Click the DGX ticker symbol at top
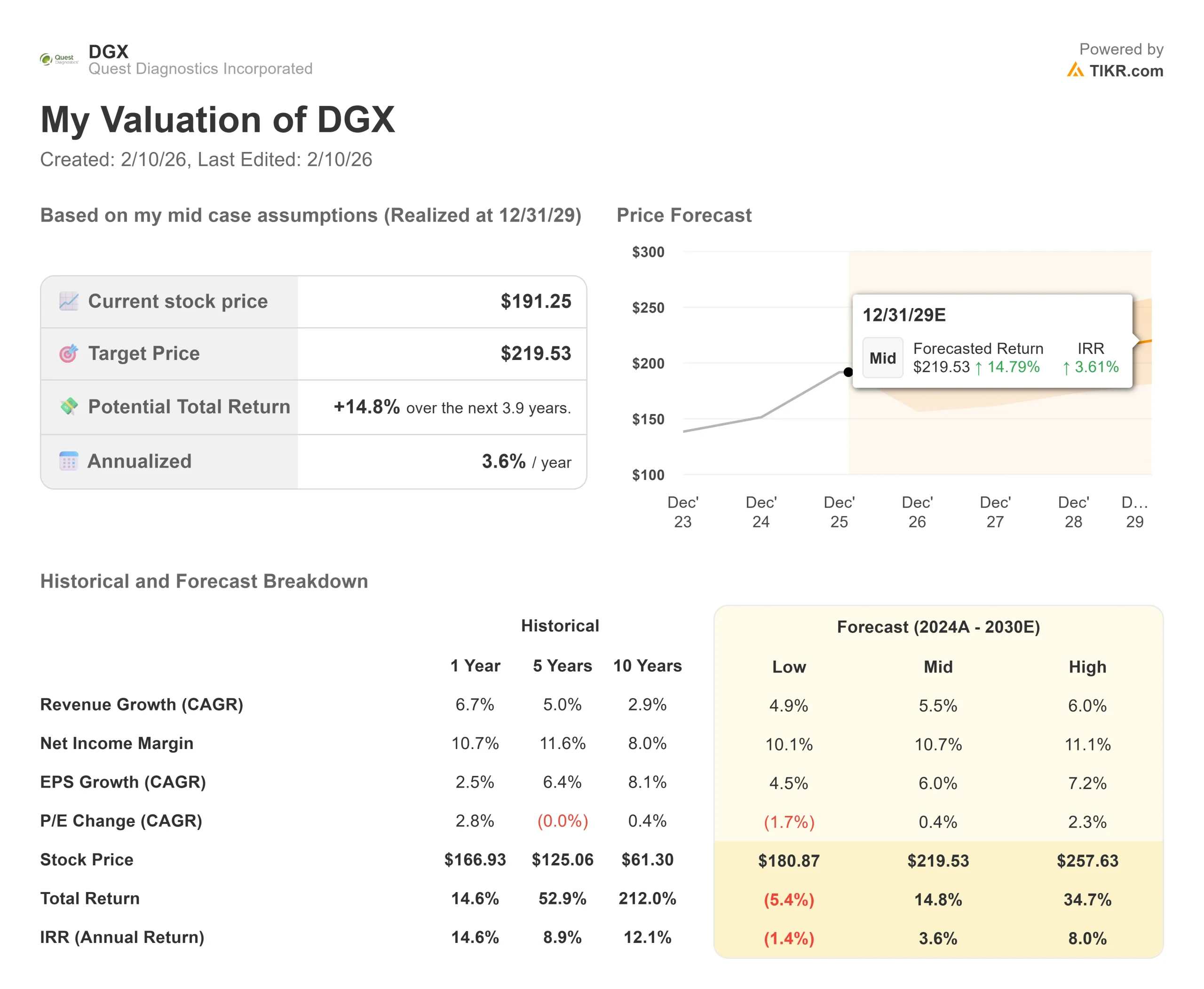The width and height of the screenshot is (1204, 989). 109,52
